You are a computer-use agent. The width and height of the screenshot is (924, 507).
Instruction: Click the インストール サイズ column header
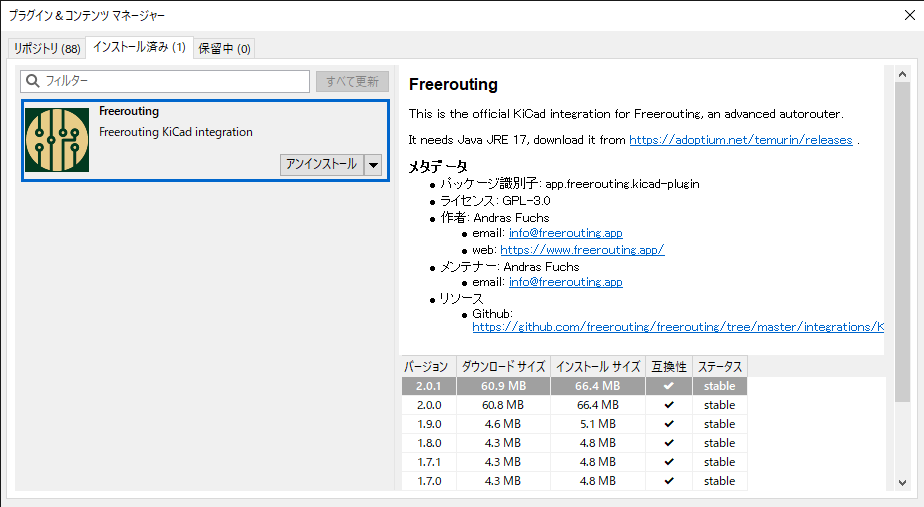pyautogui.click(x=598, y=367)
